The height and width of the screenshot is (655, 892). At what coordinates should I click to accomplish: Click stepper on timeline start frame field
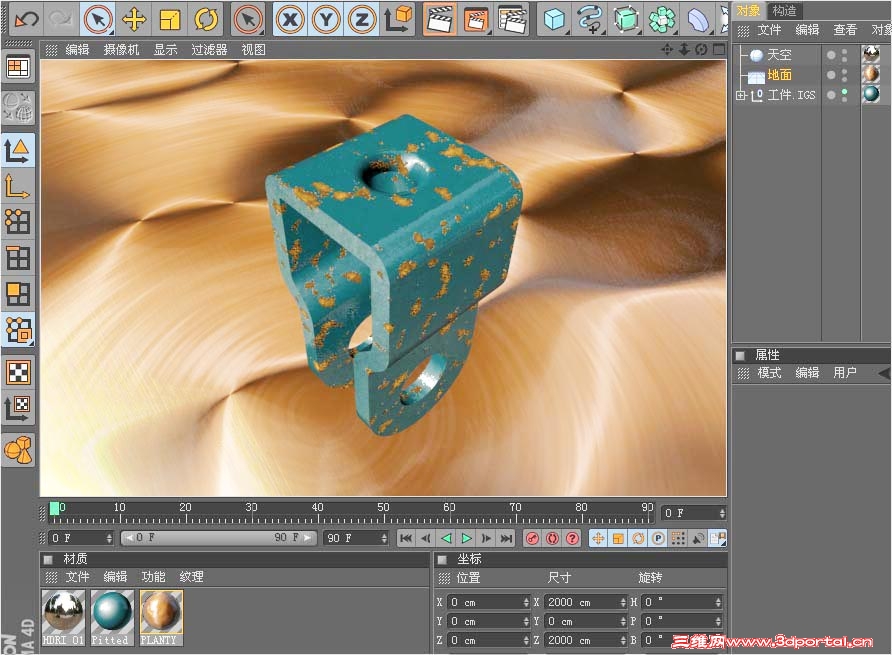(109, 538)
